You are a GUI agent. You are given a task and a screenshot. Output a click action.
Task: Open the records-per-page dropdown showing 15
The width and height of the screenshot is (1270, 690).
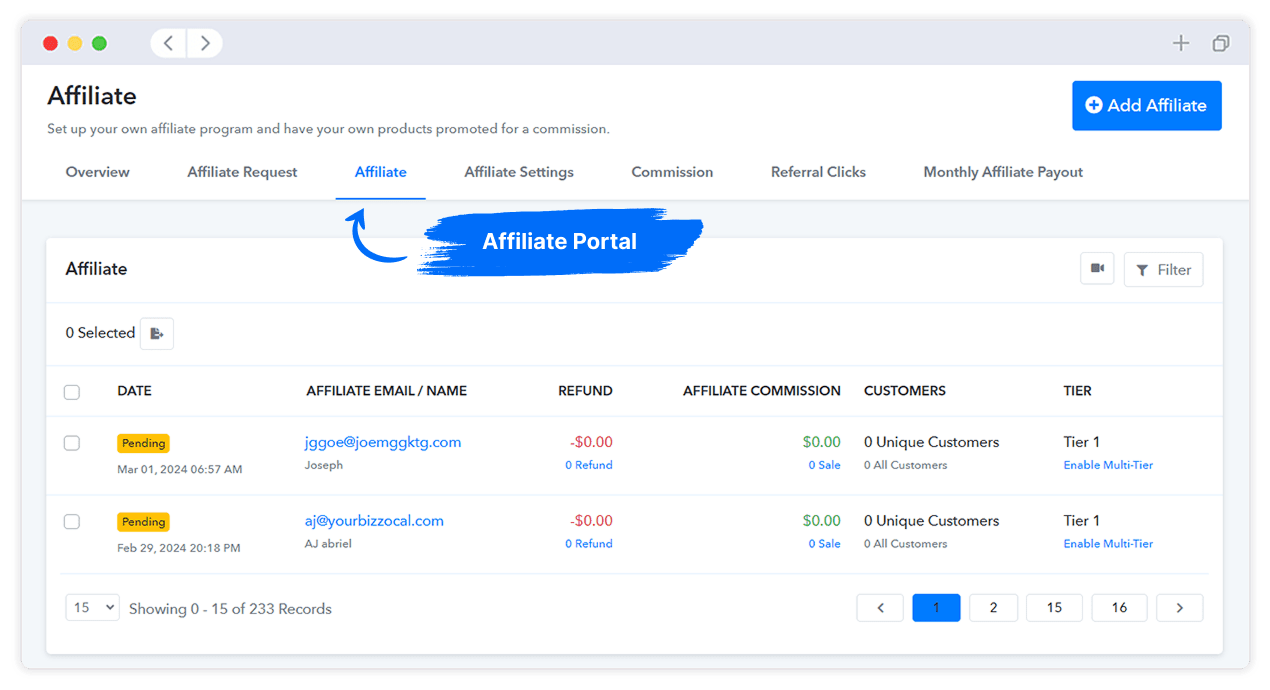click(92, 607)
